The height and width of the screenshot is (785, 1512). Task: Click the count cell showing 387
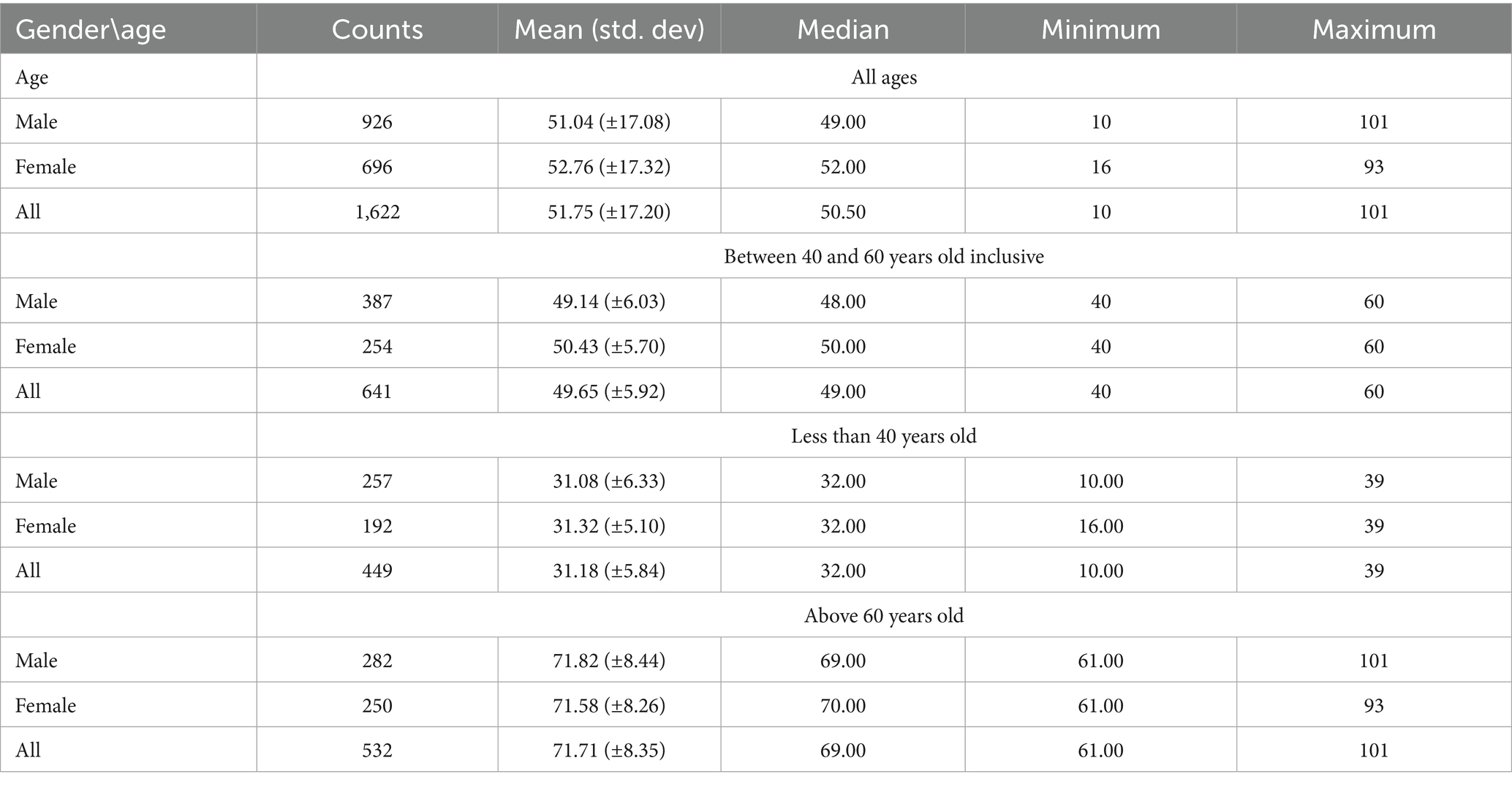pyautogui.click(x=377, y=301)
